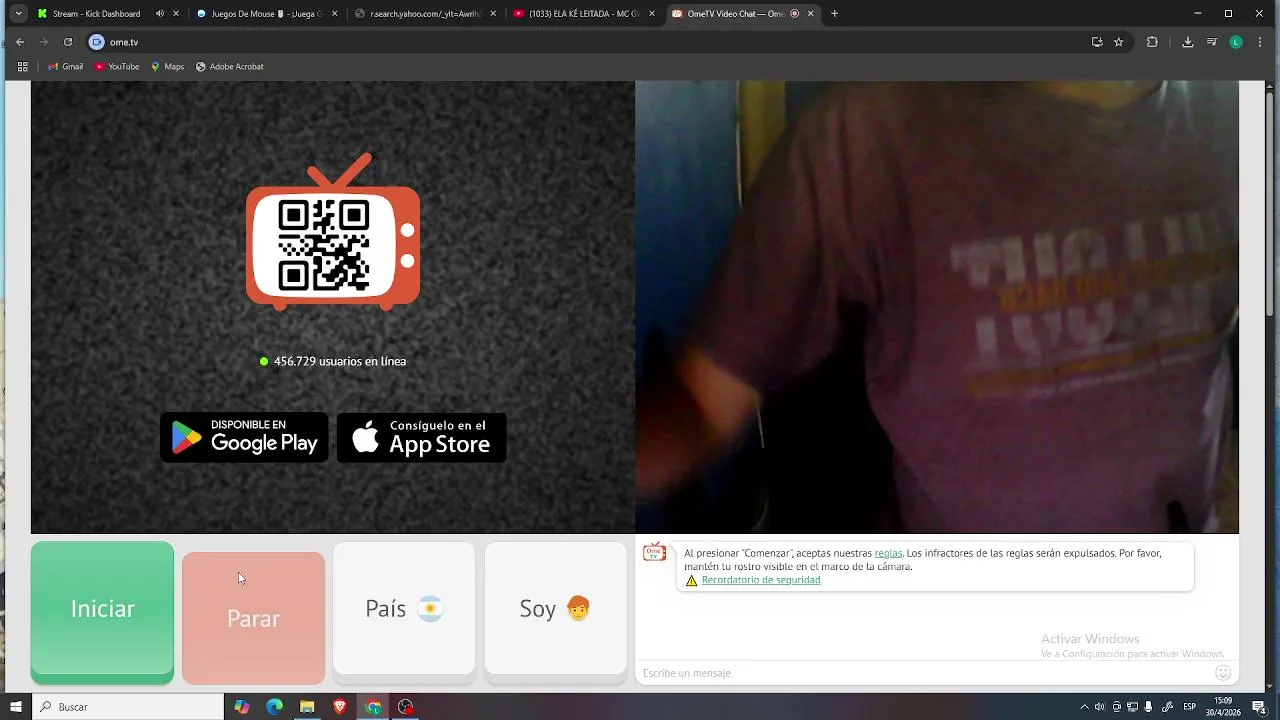The image size is (1280, 720).
Task: Open the Google apps grid bookmark
Action: tap(22, 67)
